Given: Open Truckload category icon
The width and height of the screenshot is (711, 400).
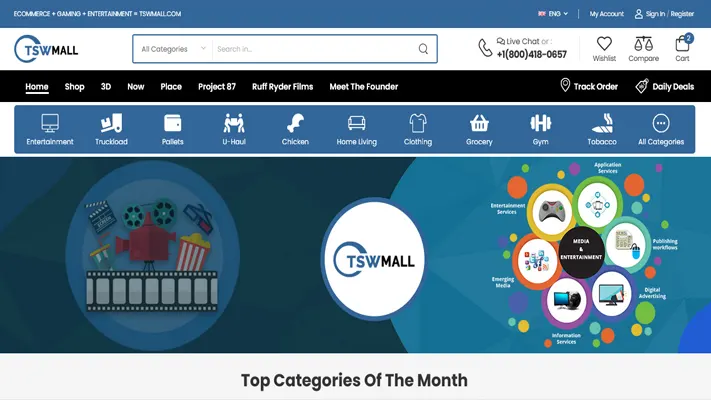Looking at the screenshot, I should click(112, 123).
